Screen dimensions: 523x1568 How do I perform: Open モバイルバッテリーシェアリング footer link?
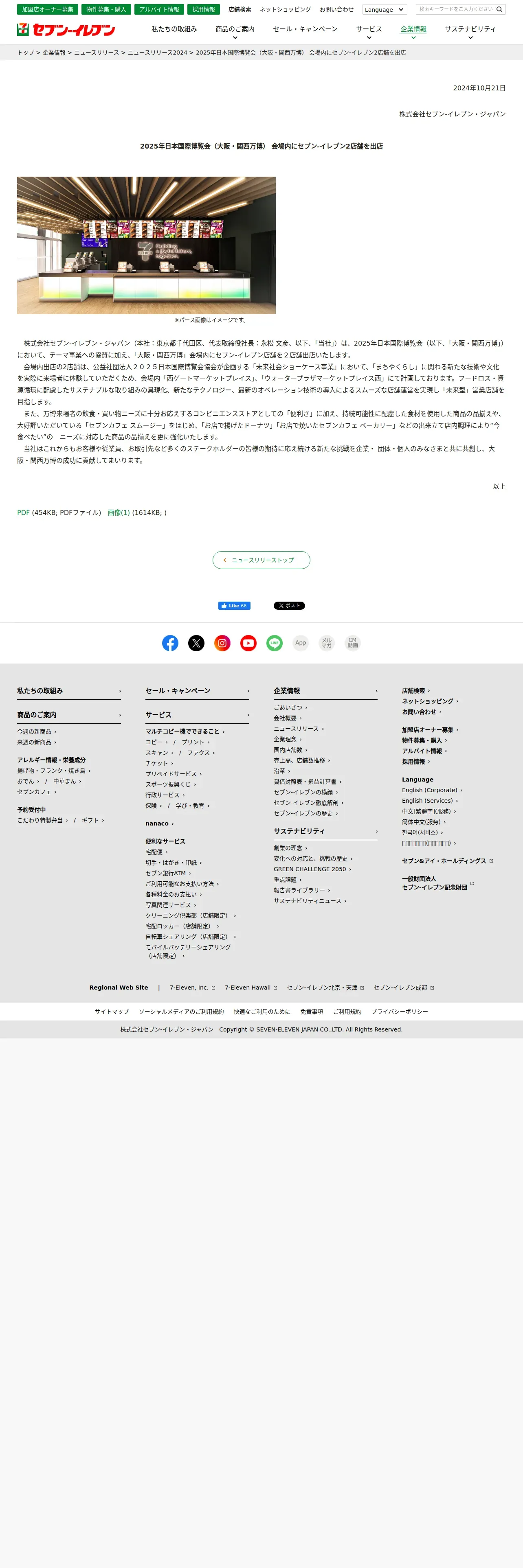click(188, 951)
